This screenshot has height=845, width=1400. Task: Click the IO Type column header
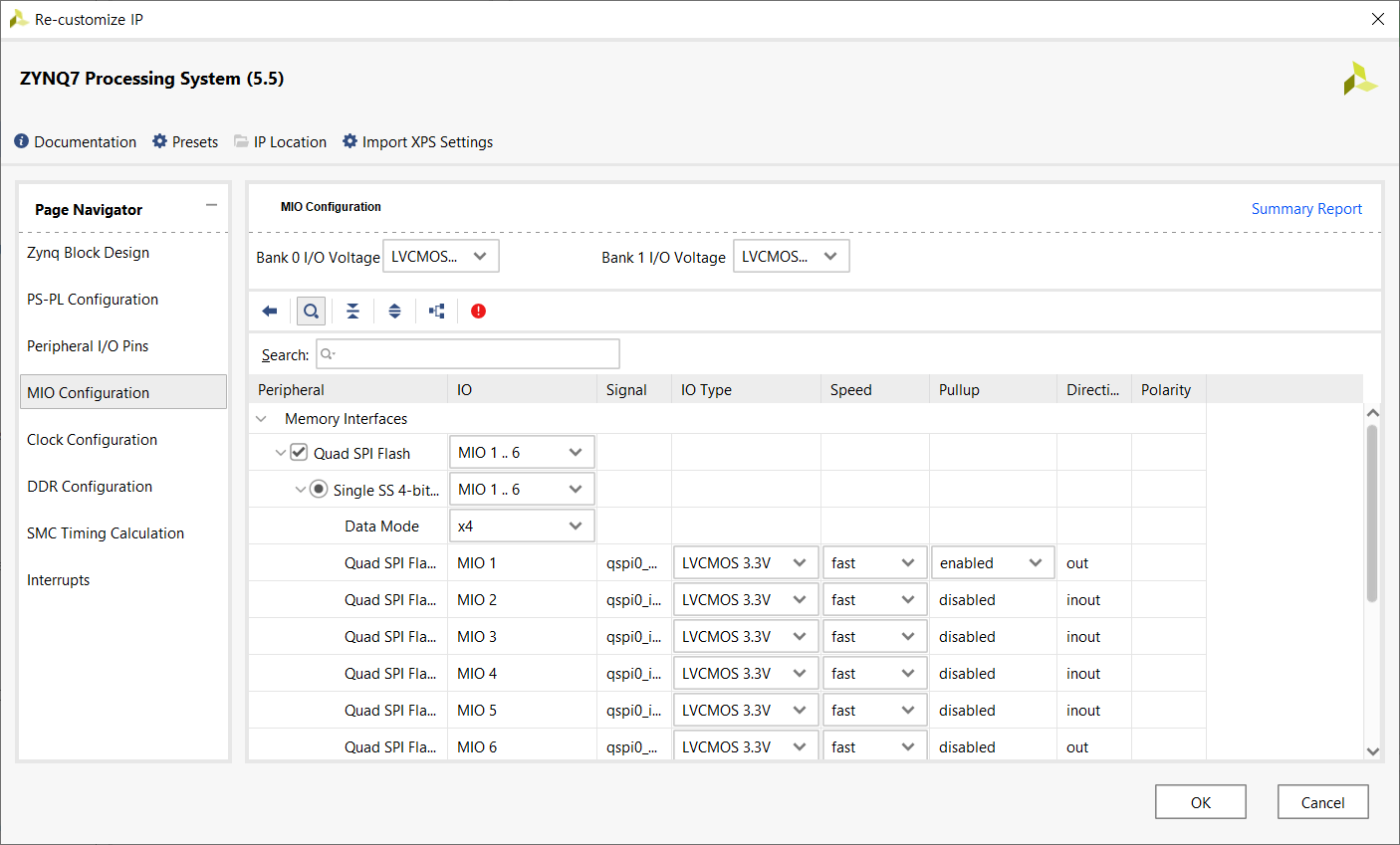(746, 390)
